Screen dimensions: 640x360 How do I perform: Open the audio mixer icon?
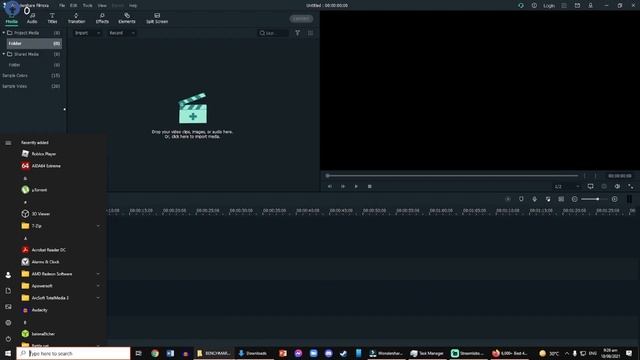(548, 199)
